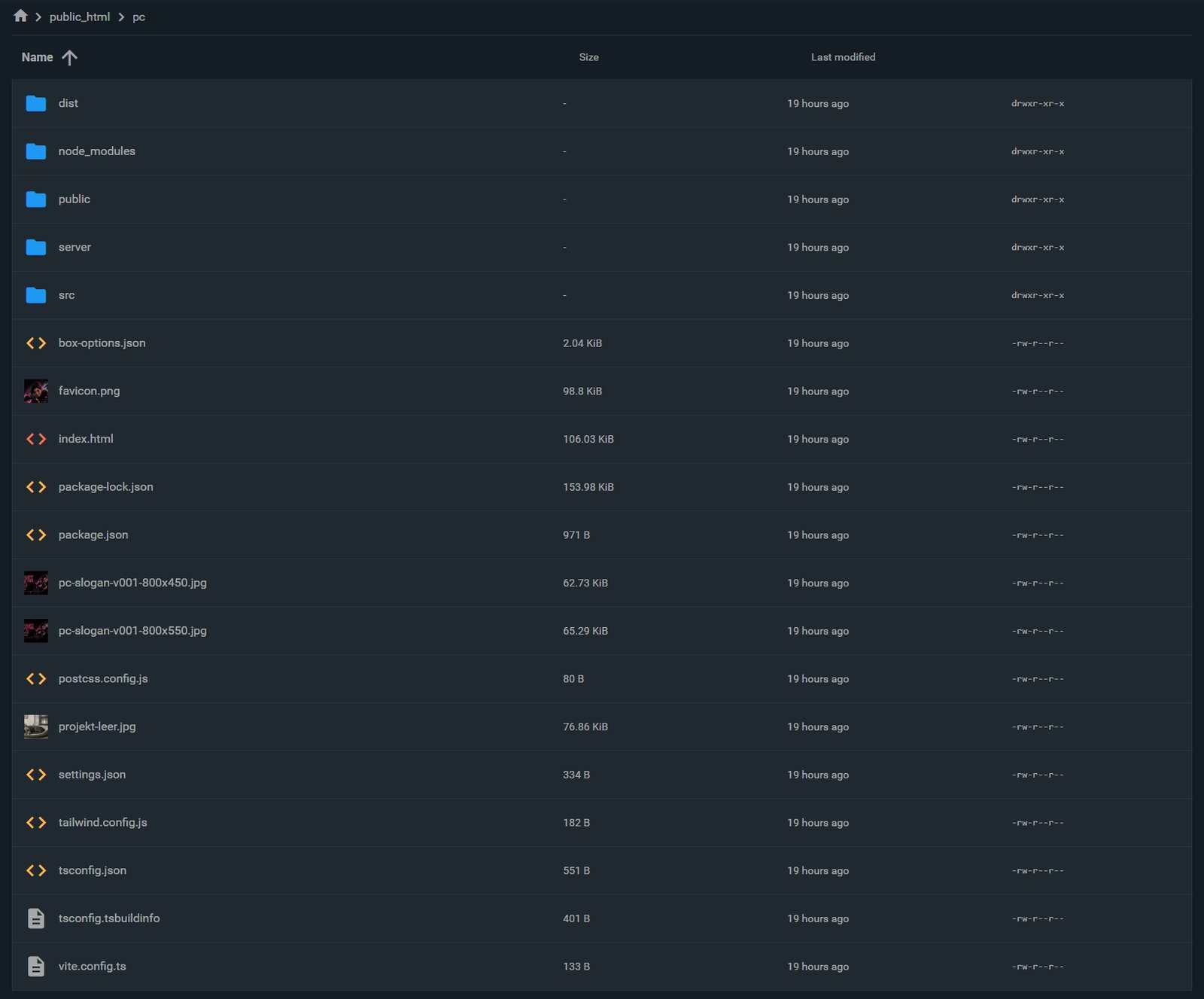Select the settings.json file name
This screenshot has width=1204, height=999.
click(x=92, y=774)
